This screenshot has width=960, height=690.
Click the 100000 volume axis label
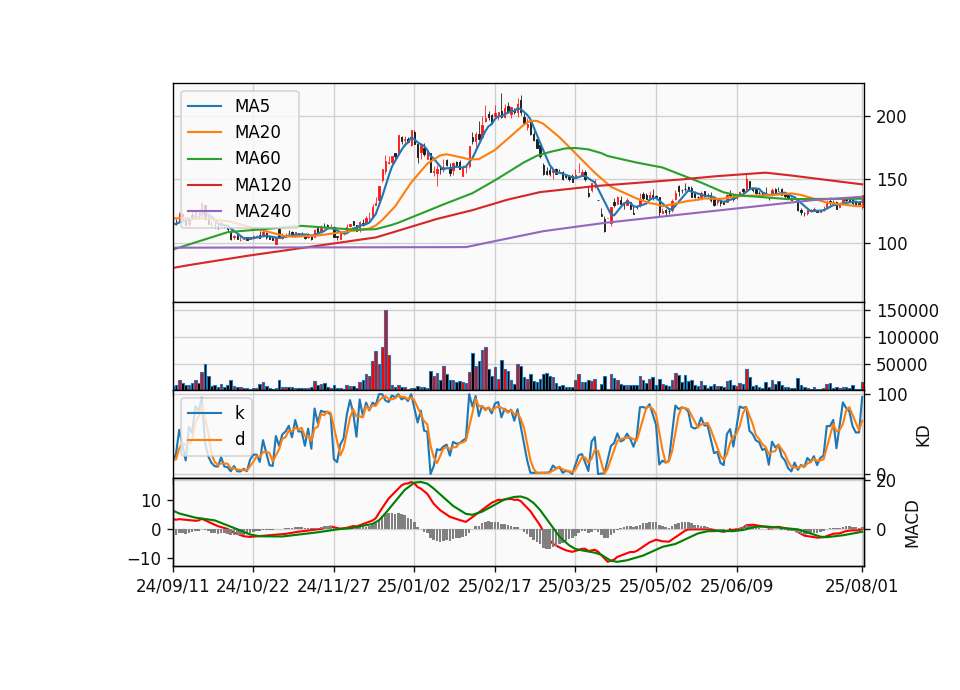coord(907,338)
